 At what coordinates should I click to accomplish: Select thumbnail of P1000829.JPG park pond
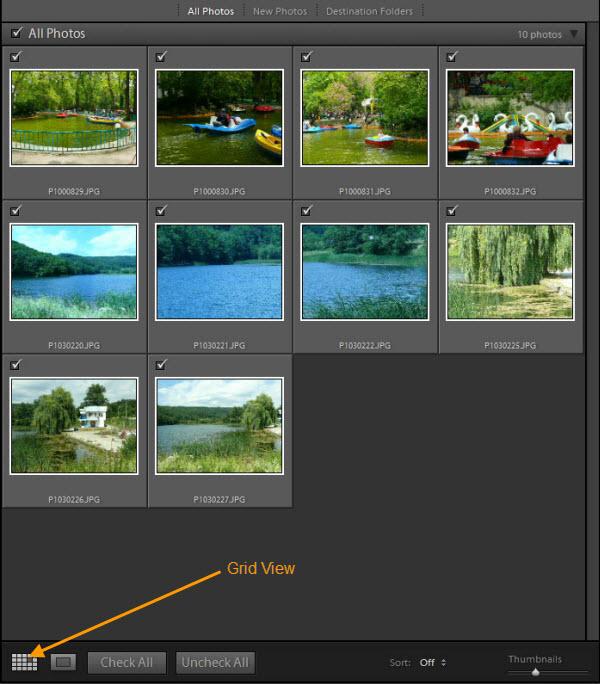coord(74,118)
